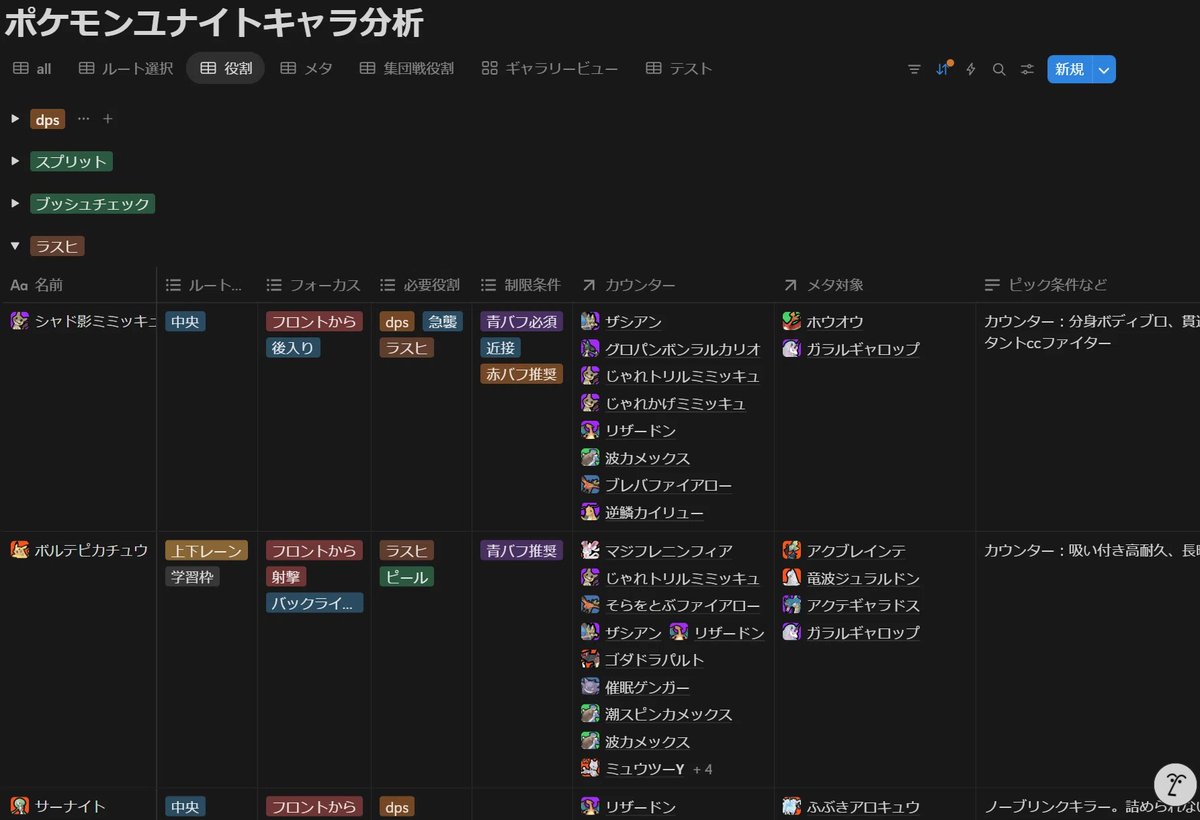Click the 逆鱗カイリュー counter icon
The height and width of the screenshot is (820, 1200).
[x=590, y=513]
